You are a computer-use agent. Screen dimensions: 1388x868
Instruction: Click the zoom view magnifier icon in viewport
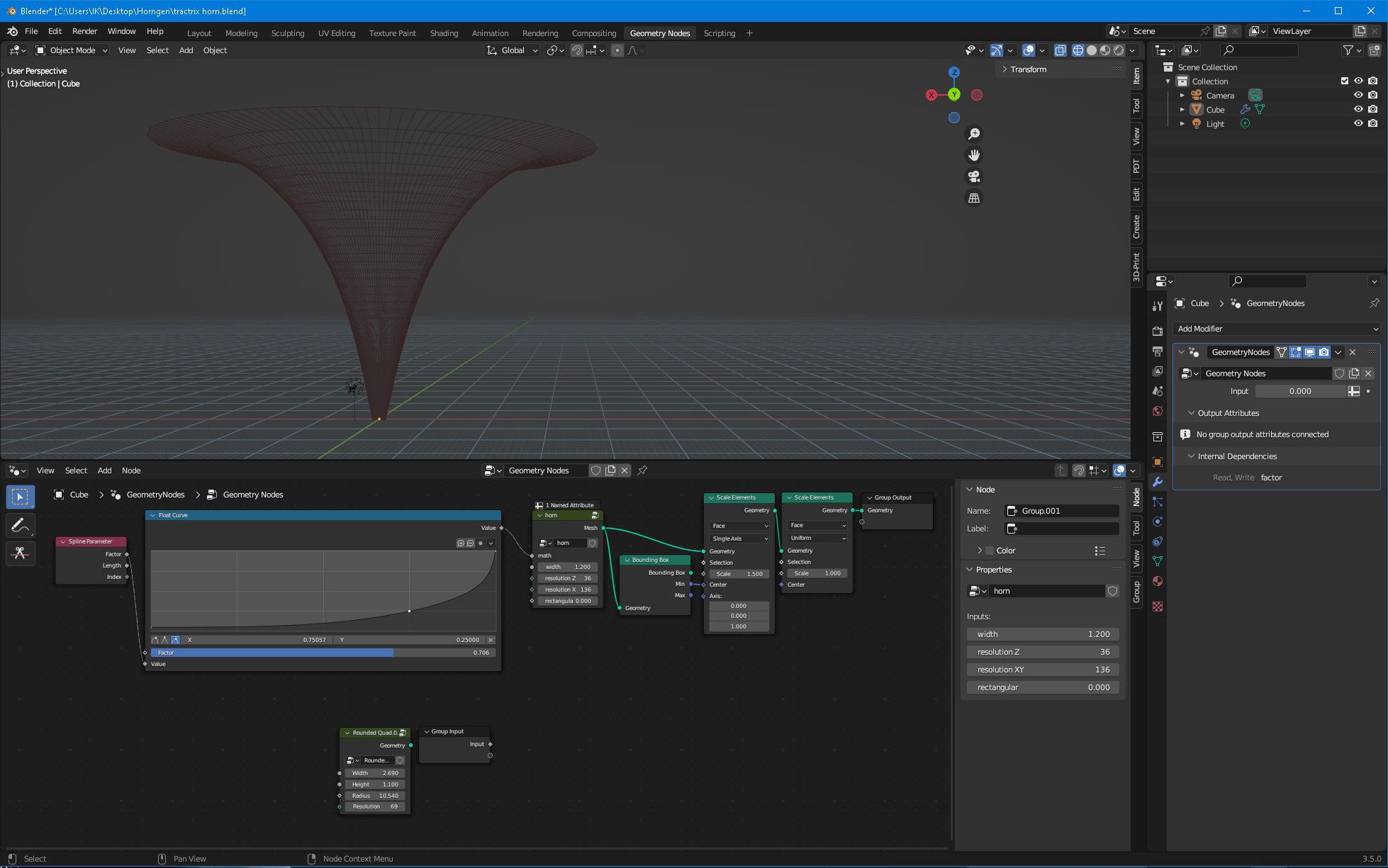click(974, 134)
